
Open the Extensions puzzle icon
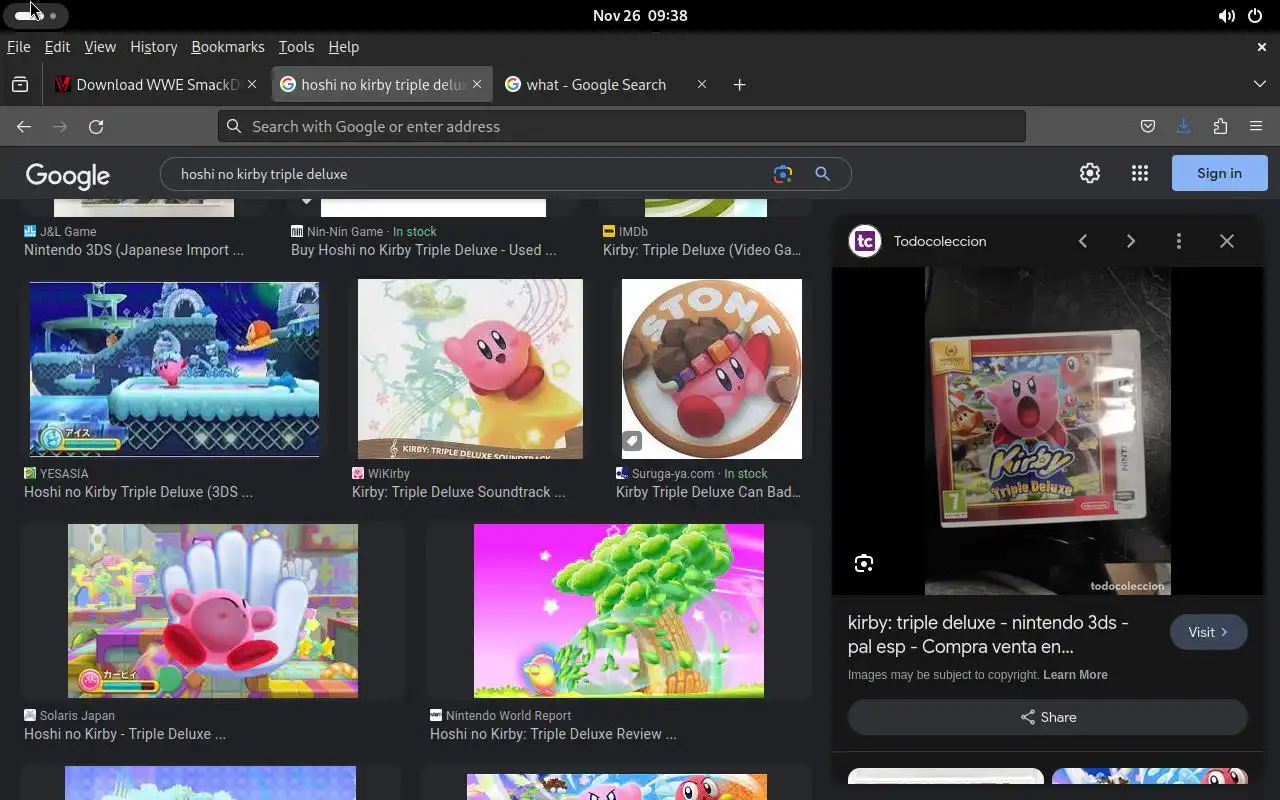[1220, 126]
